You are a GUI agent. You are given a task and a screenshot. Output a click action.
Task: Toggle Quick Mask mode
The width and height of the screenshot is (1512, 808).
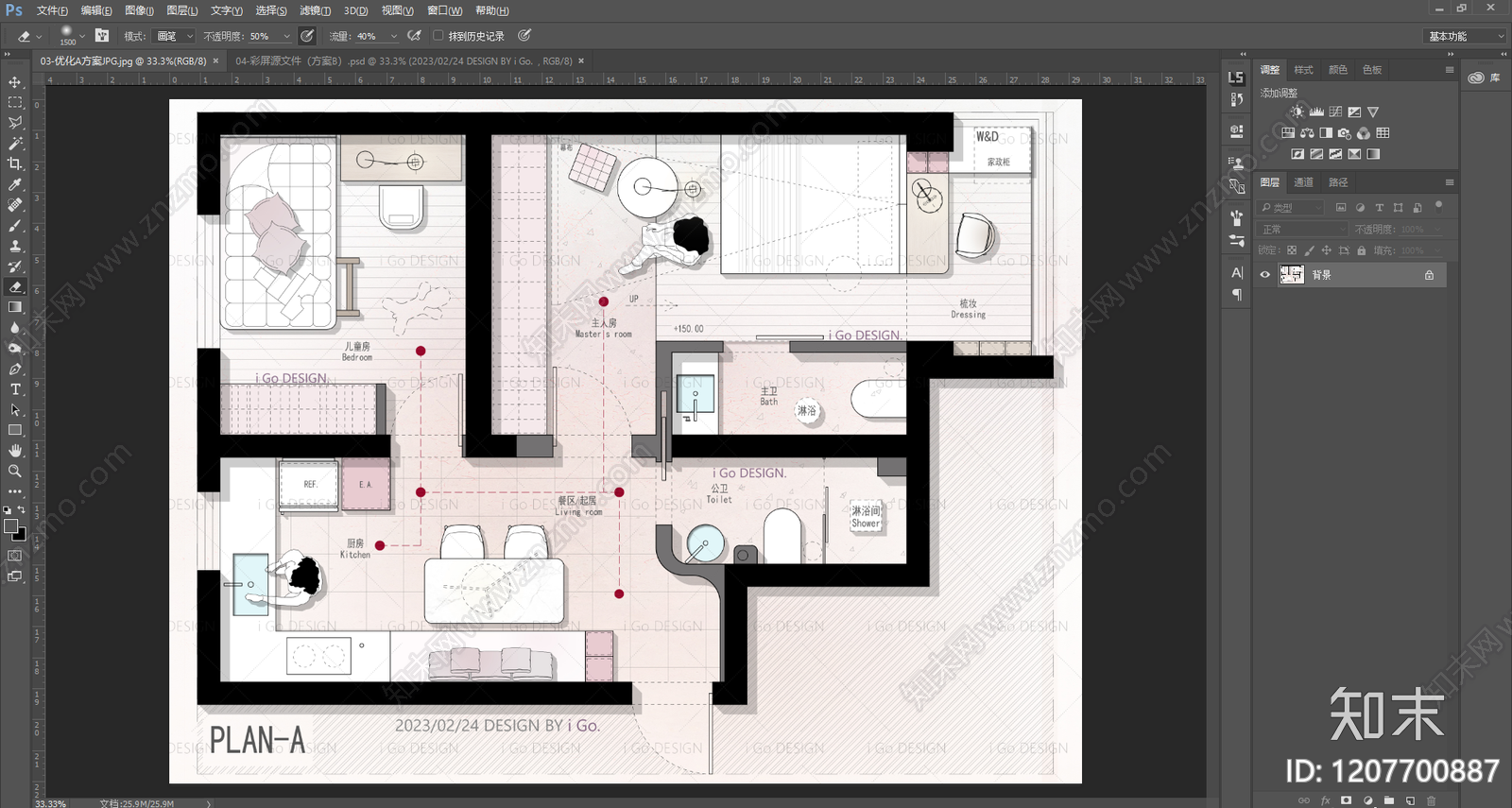tap(15, 556)
